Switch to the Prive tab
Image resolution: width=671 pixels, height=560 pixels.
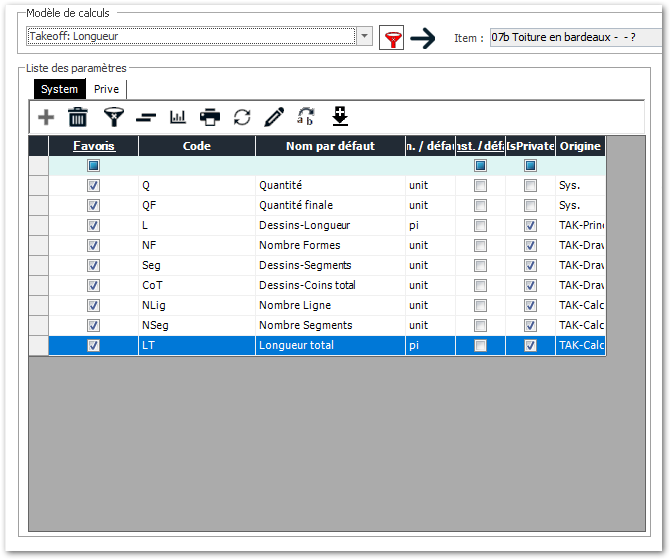[x=106, y=89]
